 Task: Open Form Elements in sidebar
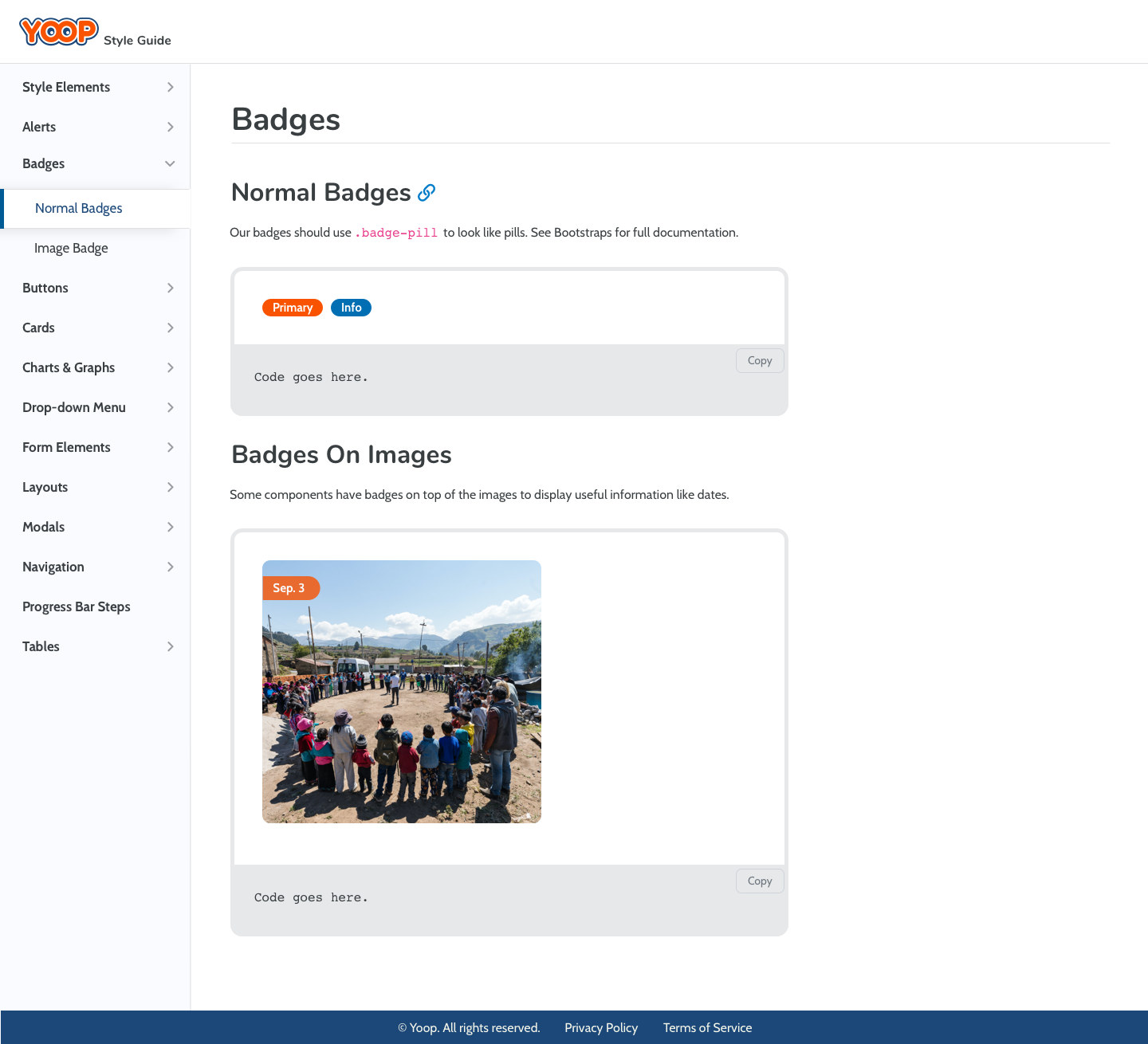[66, 447]
